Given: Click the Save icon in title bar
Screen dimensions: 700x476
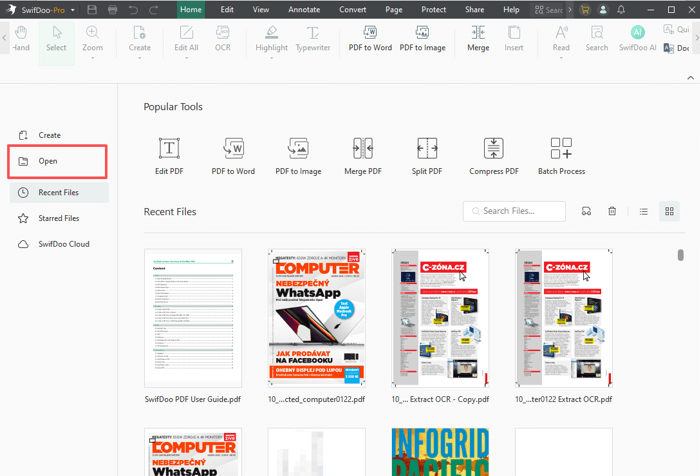Looking at the screenshot, I should (92, 9).
